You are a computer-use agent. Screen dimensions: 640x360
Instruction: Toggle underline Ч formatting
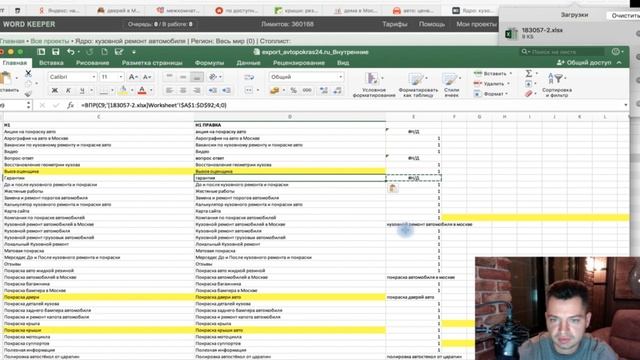tap(82, 90)
